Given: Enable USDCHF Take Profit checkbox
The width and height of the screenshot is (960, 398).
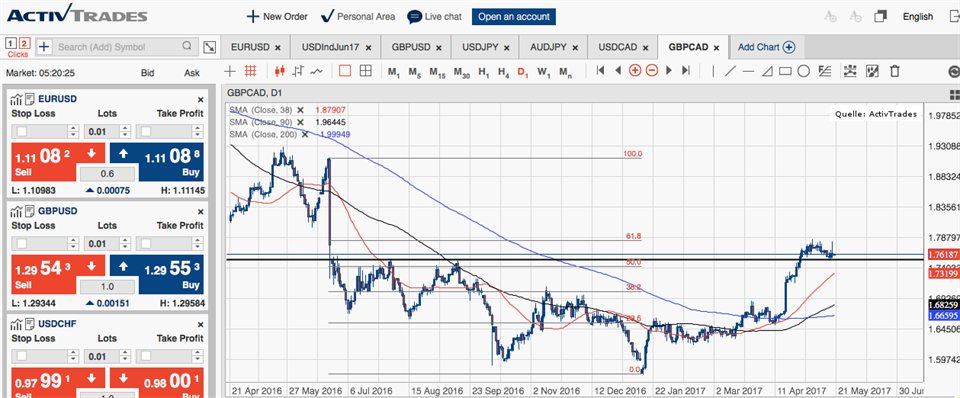Looking at the screenshot, I should click(x=146, y=356).
